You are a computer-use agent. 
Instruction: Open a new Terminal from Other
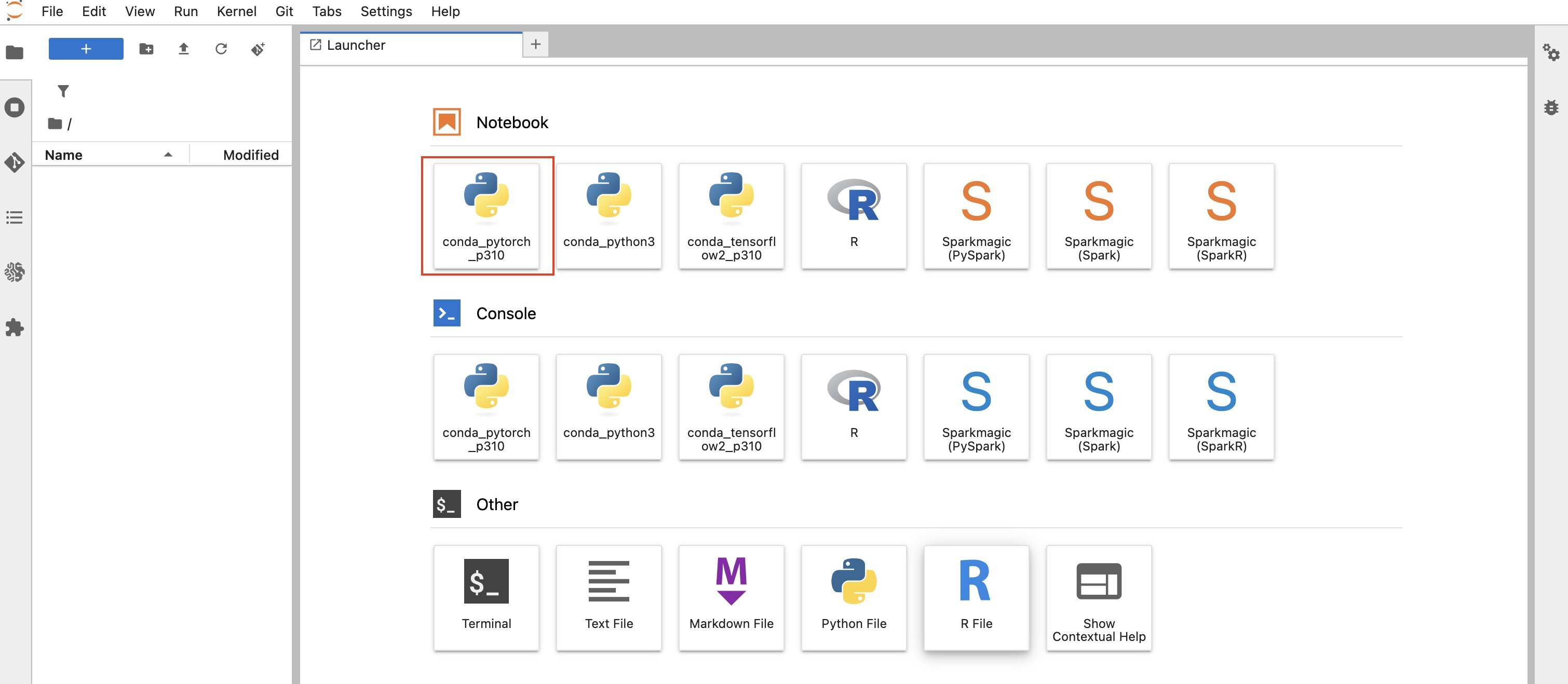[486, 597]
